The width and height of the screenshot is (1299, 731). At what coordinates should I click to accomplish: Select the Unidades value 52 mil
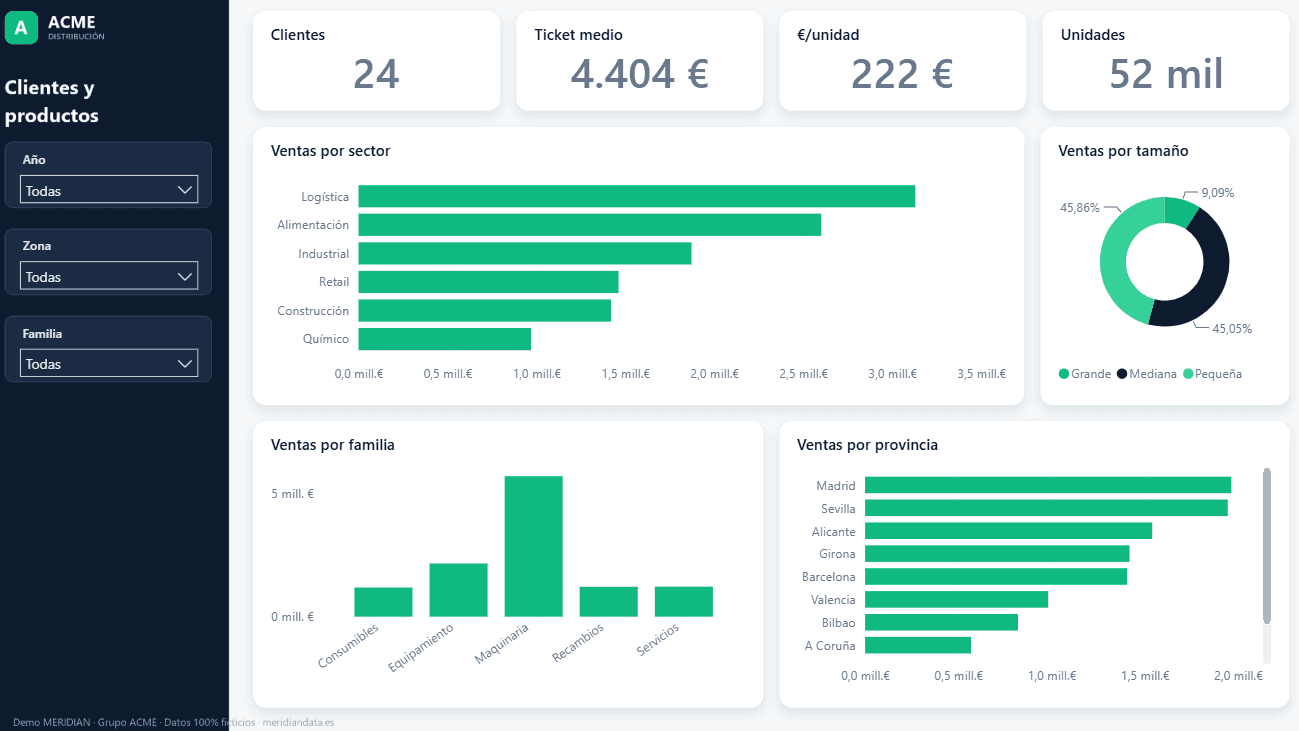[x=1166, y=74]
